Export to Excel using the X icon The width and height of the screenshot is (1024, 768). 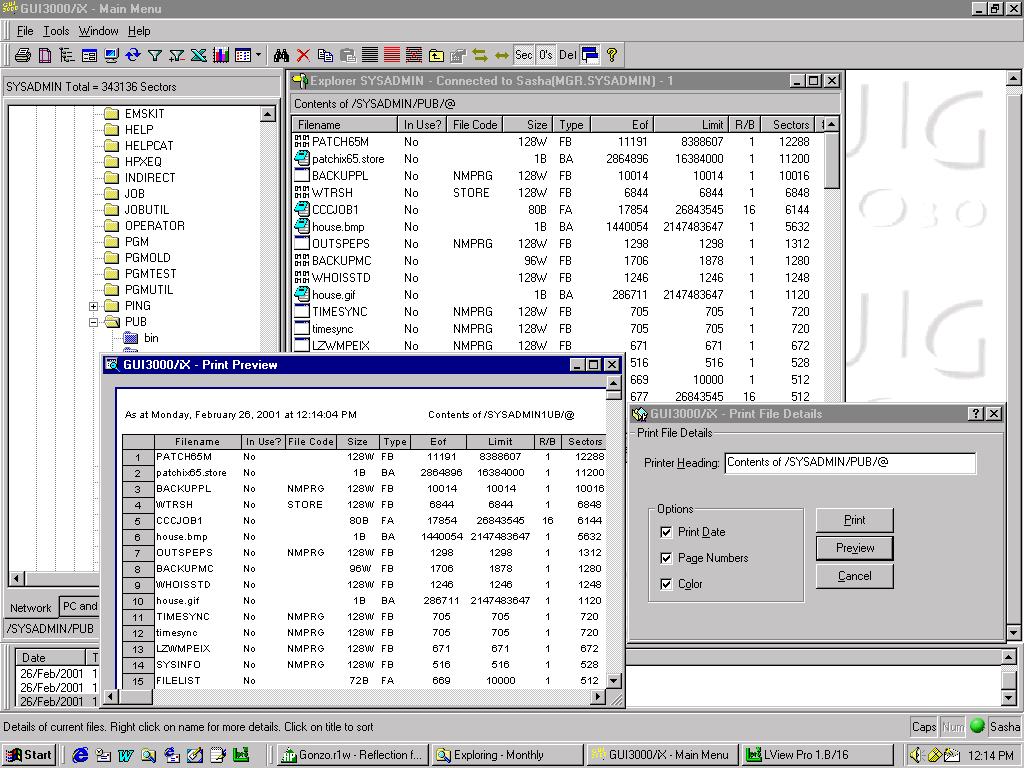199,56
